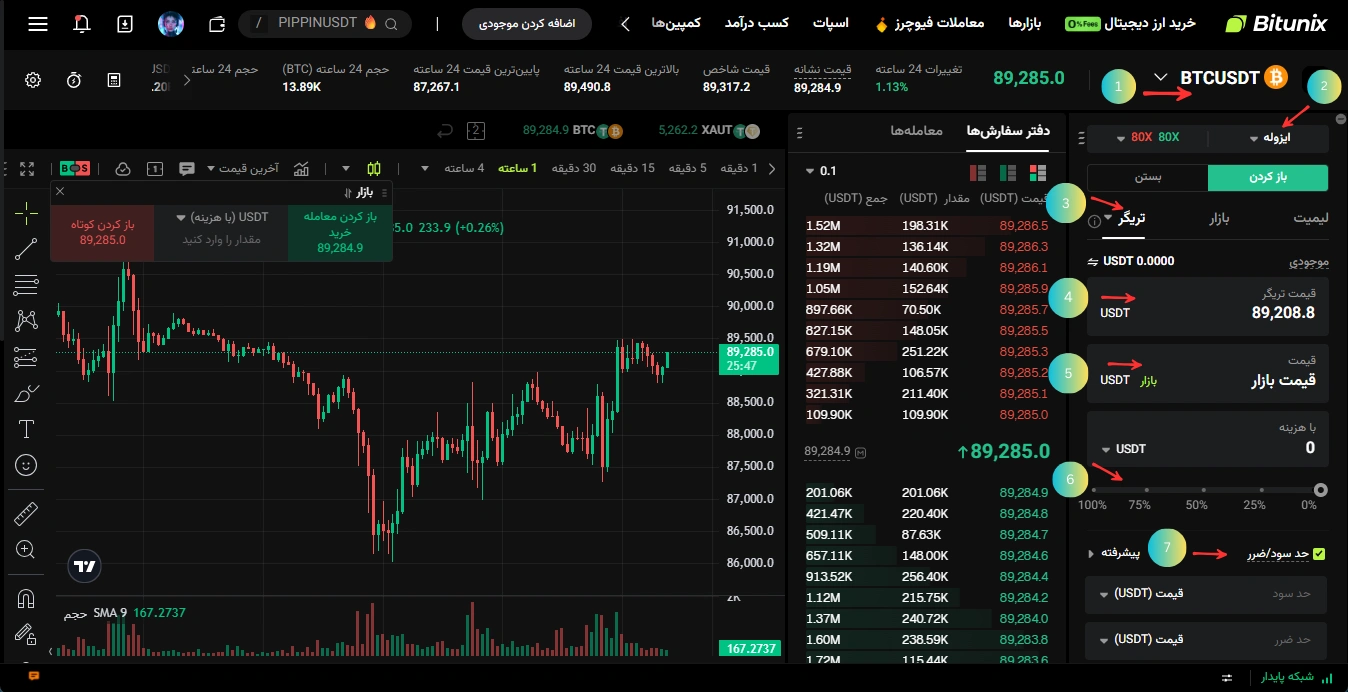Open the calculator tool icon
This screenshot has height=692, width=1348.
coord(114,80)
